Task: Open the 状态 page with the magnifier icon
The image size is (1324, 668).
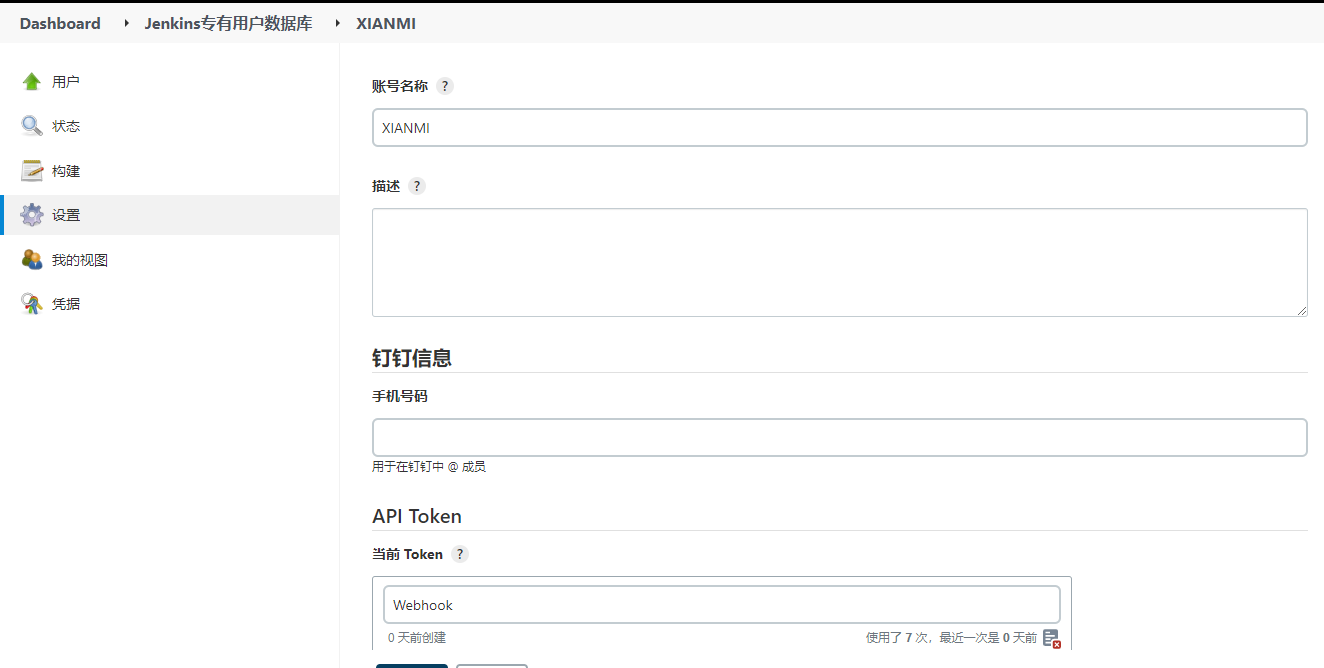Action: [x=50, y=126]
